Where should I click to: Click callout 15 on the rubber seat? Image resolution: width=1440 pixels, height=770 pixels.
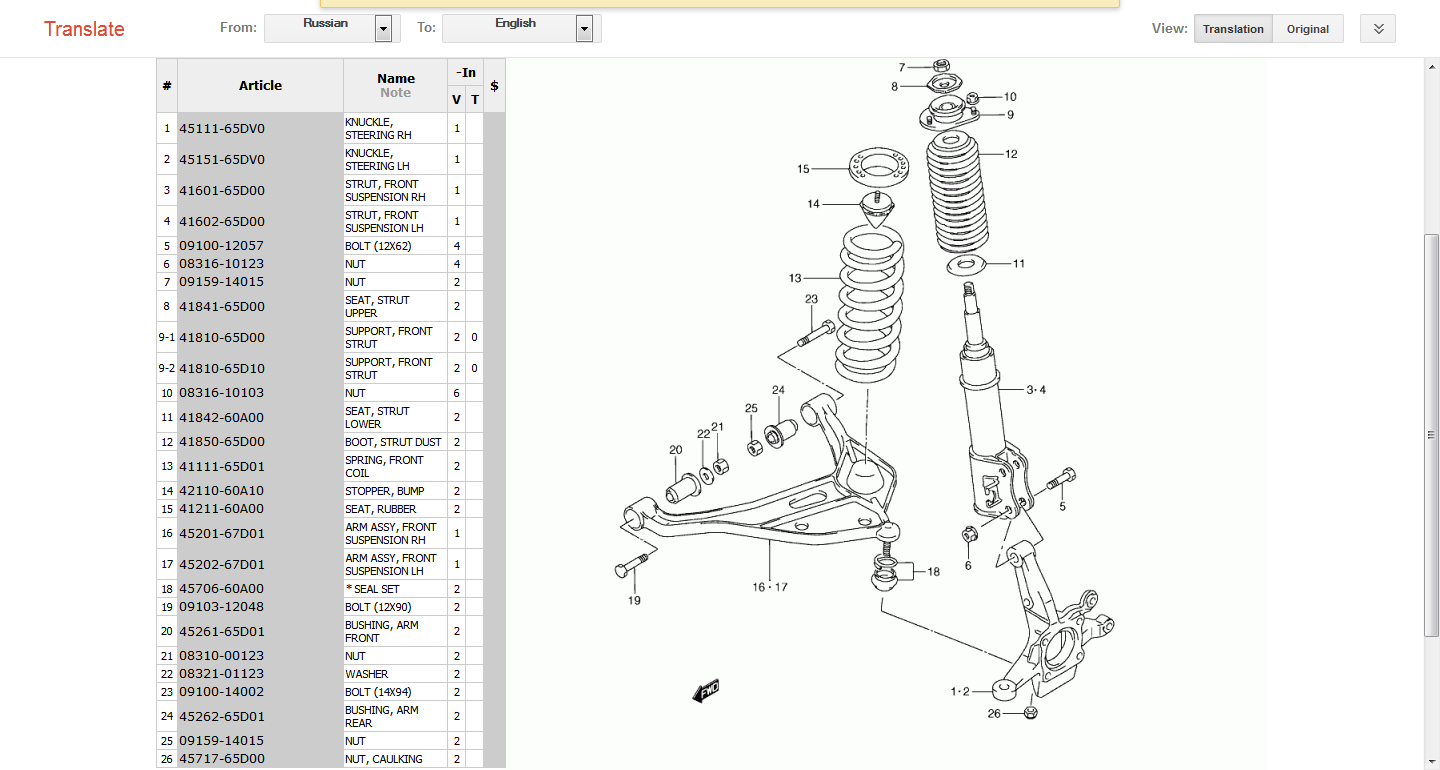[x=803, y=169]
